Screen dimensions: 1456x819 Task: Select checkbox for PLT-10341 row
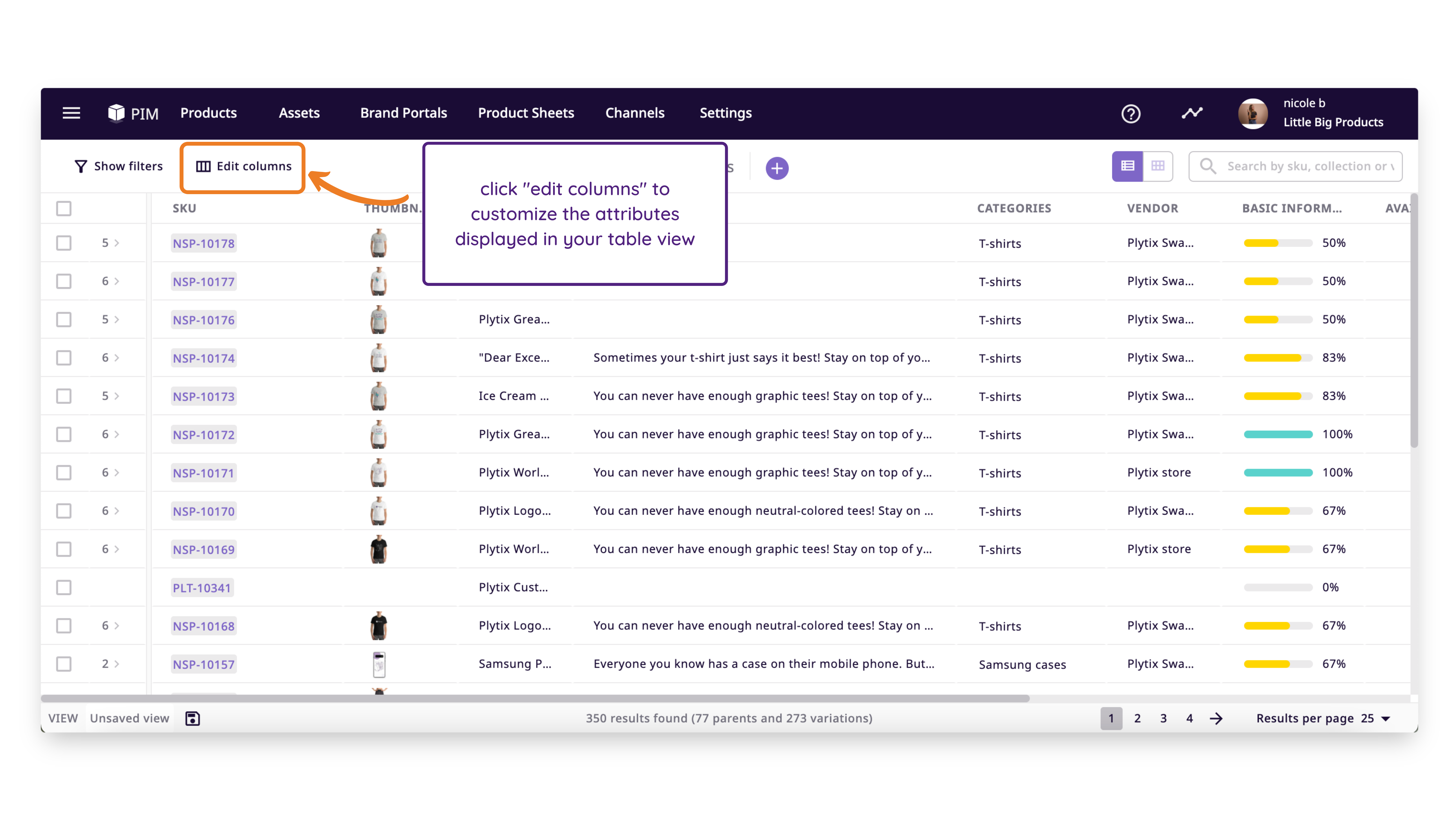[64, 587]
